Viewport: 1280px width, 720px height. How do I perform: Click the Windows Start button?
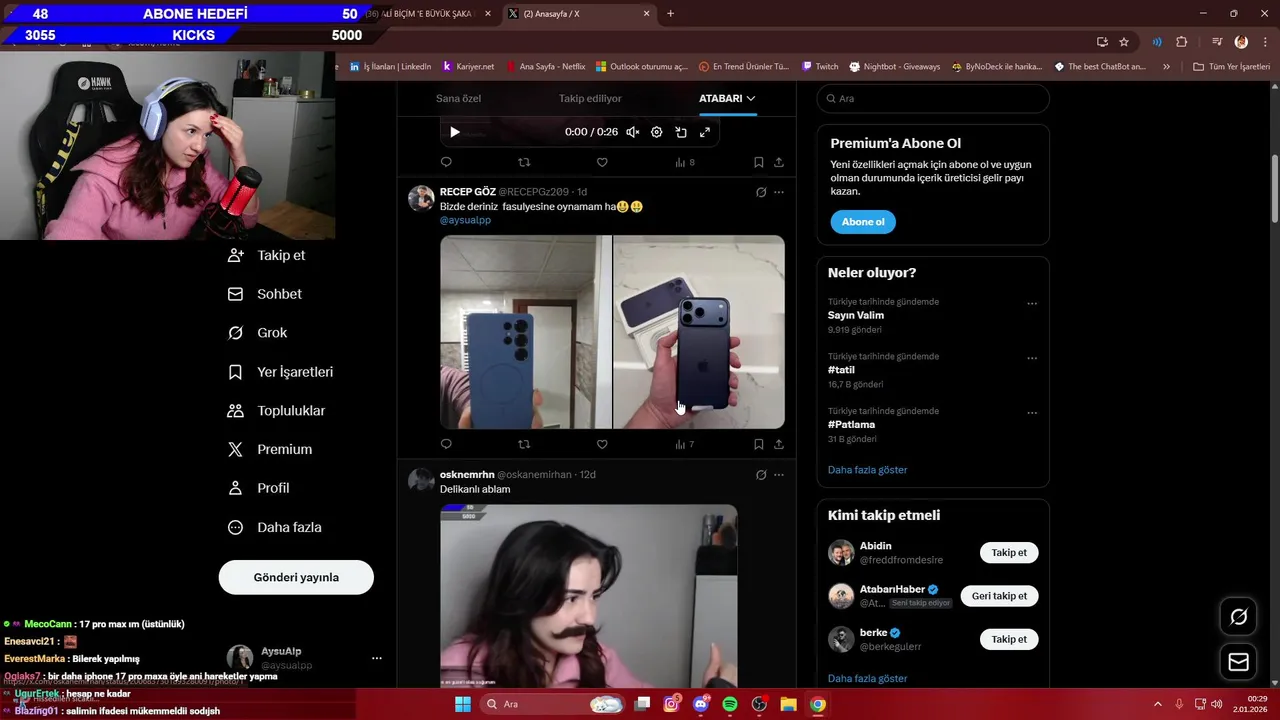click(x=463, y=704)
